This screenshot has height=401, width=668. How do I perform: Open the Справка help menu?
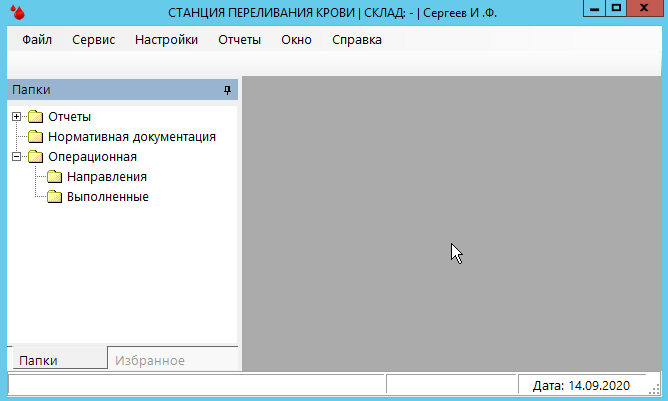(x=356, y=41)
